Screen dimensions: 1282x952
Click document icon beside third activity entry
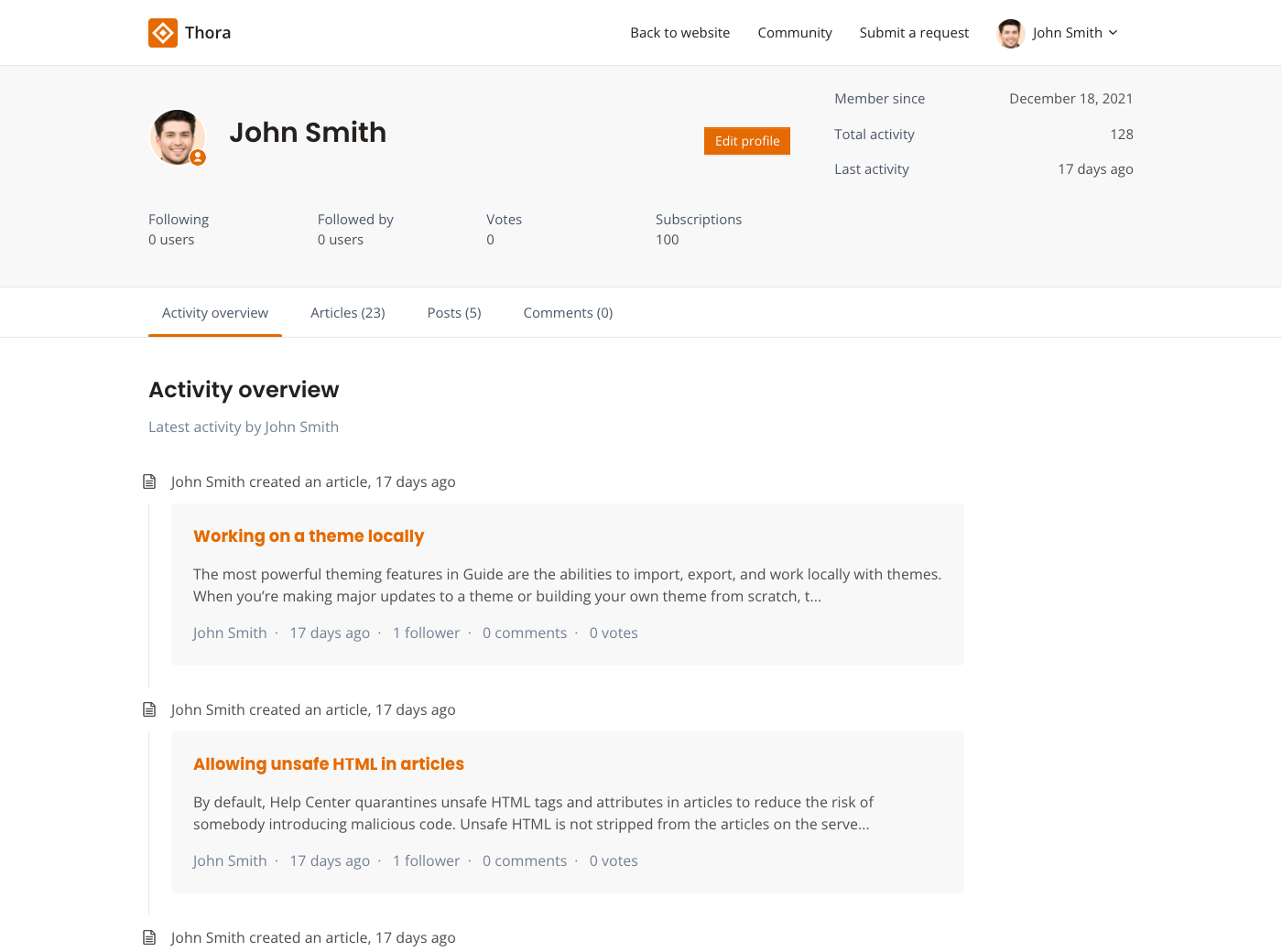click(149, 937)
